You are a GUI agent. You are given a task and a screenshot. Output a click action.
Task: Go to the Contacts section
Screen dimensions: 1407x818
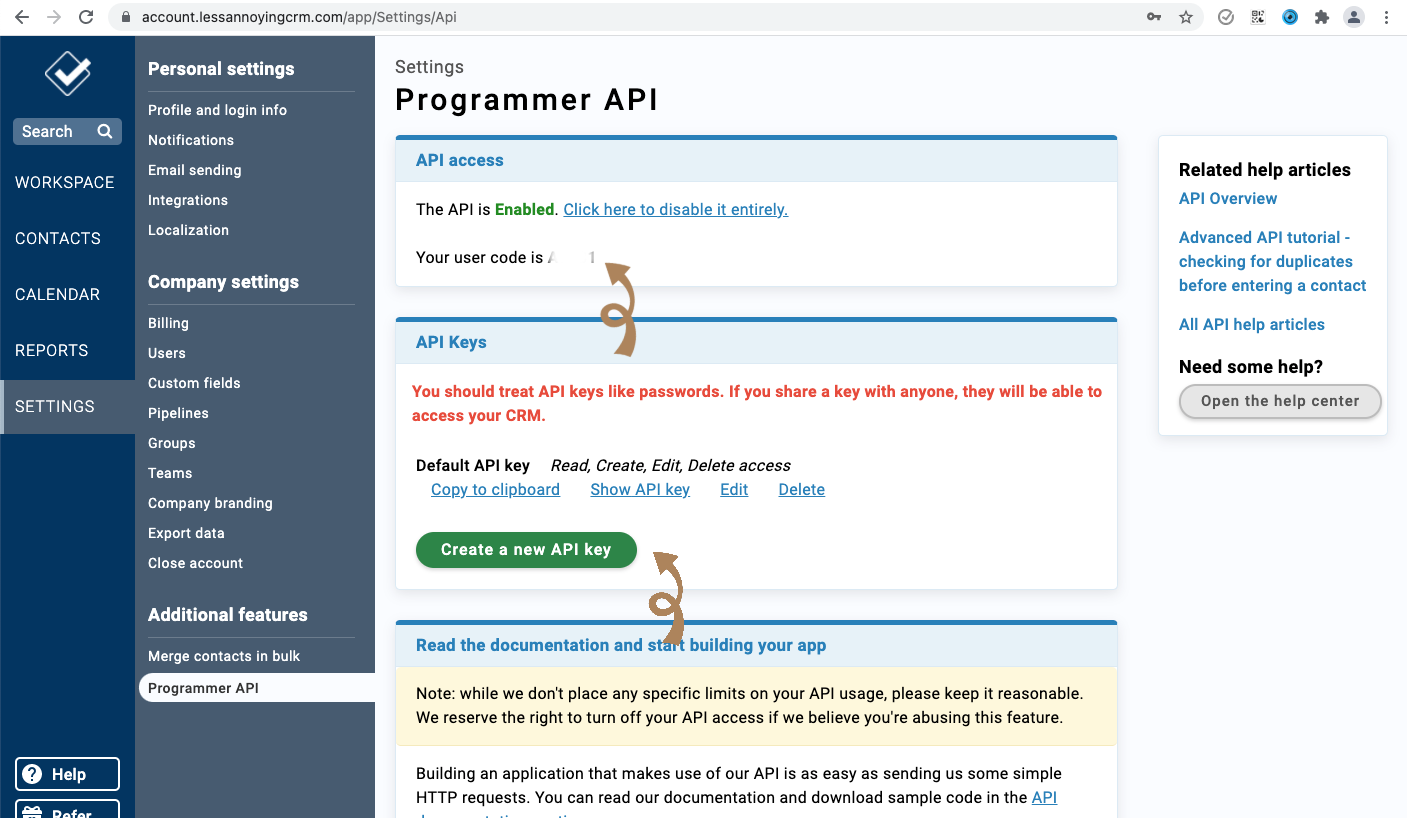point(58,238)
